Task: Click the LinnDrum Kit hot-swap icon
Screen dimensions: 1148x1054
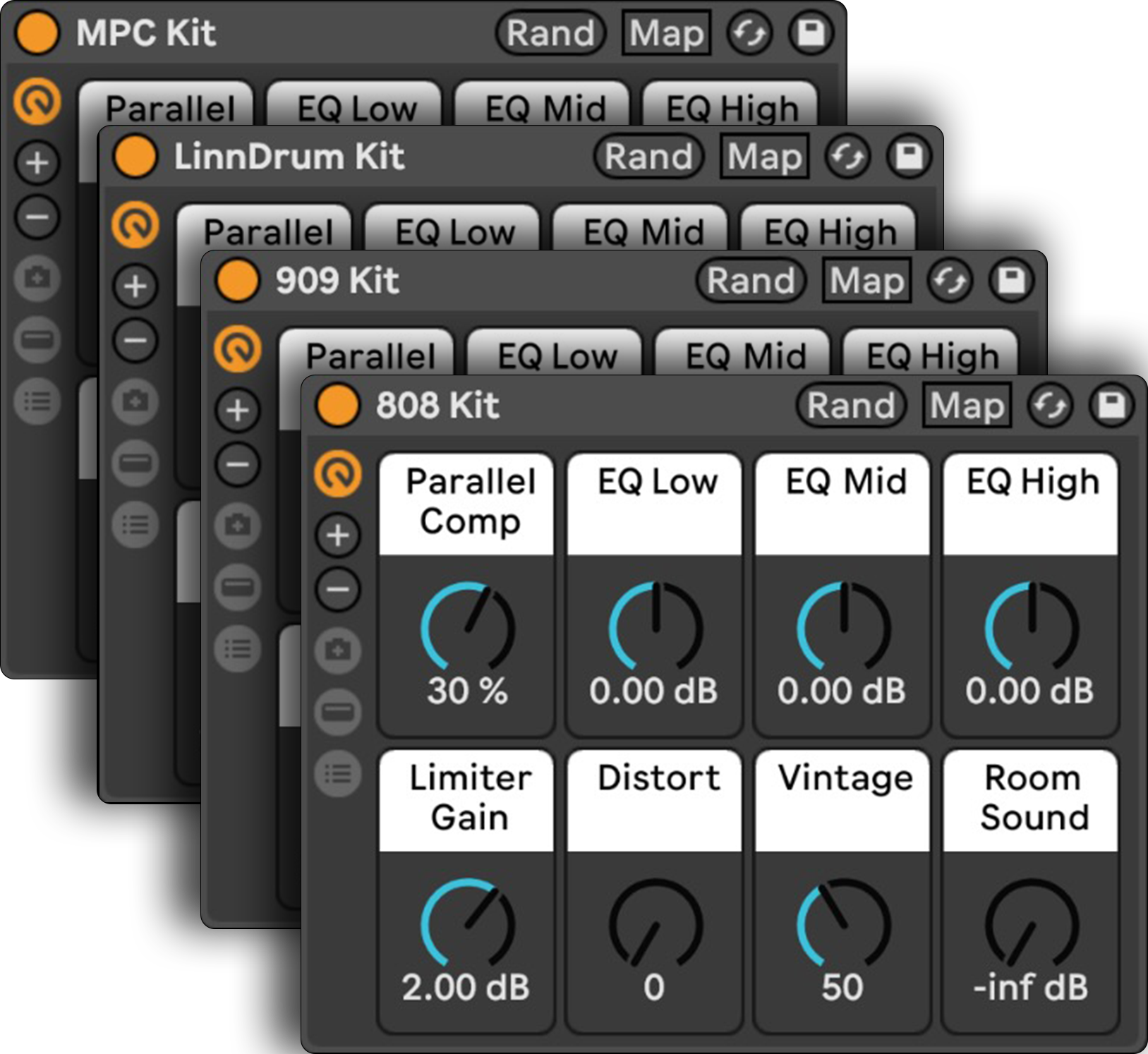Action: coord(847,157)
